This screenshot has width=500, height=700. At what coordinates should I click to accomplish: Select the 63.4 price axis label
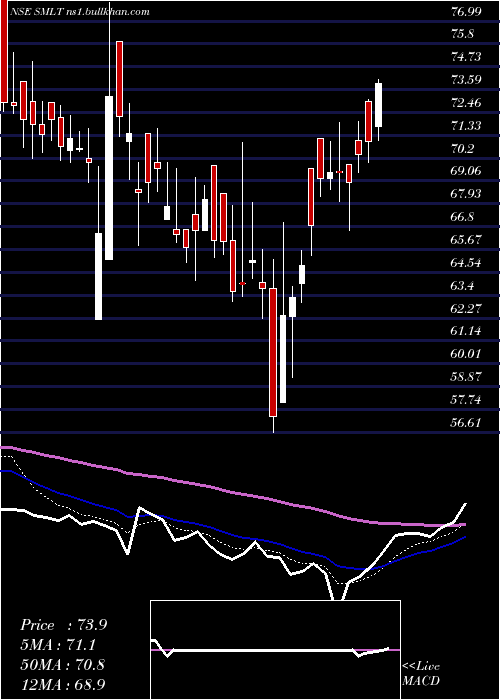[x=463, y=285]
